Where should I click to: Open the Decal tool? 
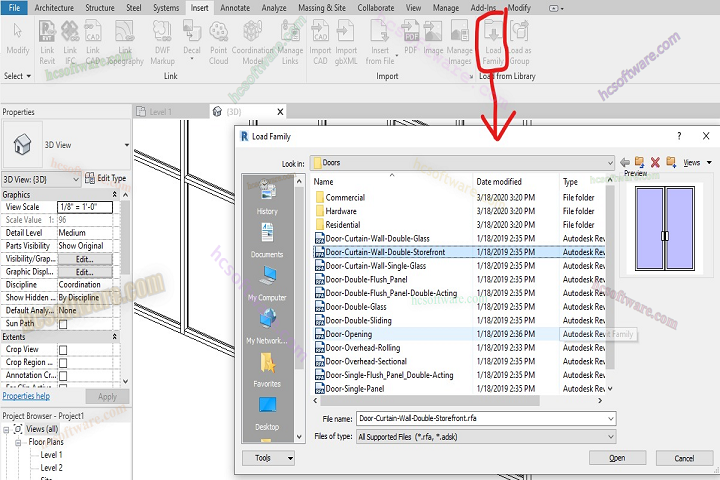191,40
